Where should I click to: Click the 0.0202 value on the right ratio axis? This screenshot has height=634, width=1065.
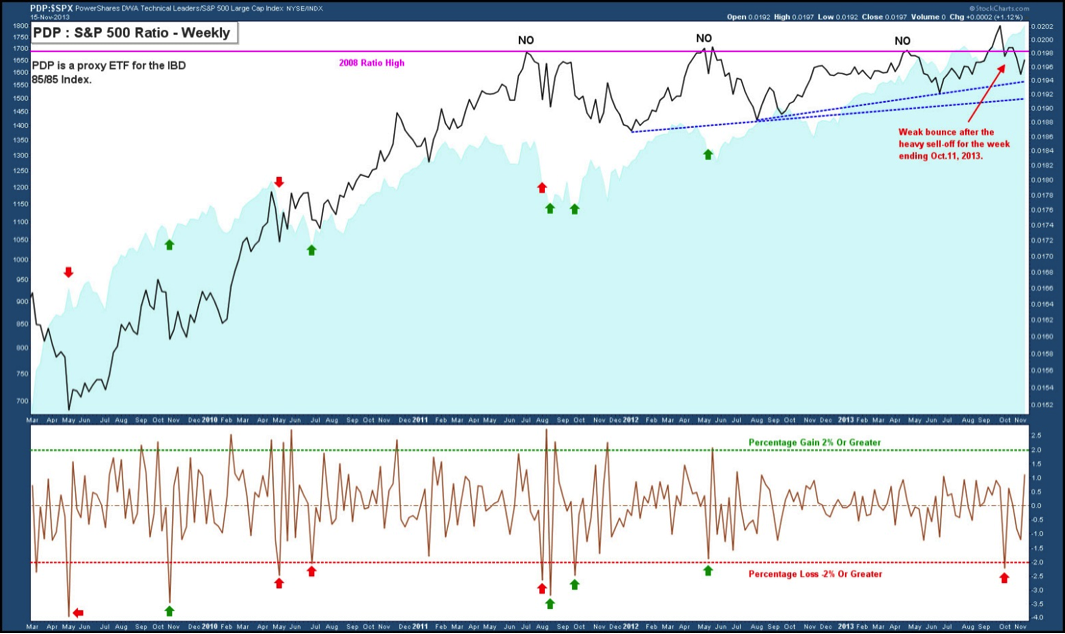pyautogui.click(x=1043, y=27)
